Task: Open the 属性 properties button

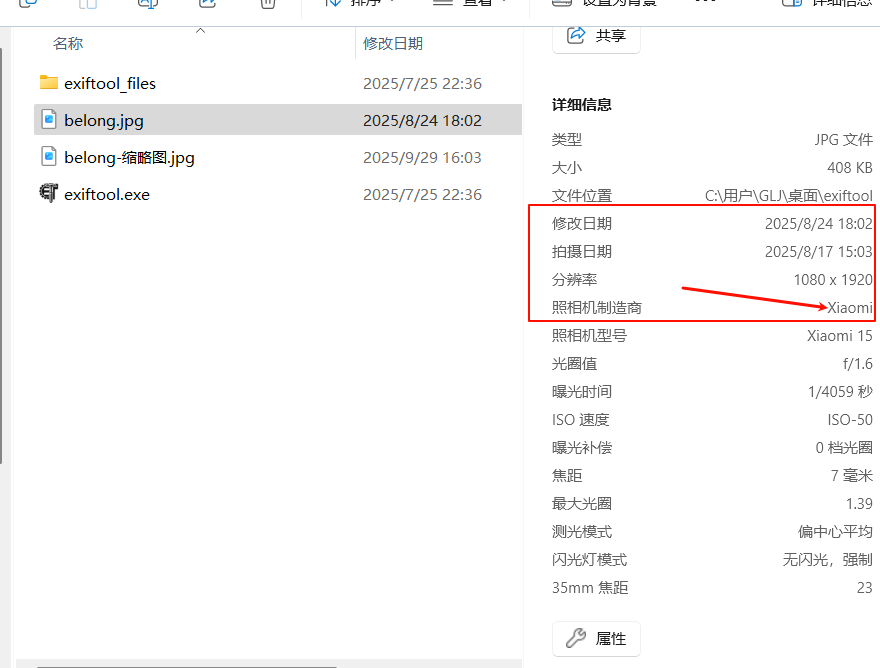Action: (x=596, y=639)
